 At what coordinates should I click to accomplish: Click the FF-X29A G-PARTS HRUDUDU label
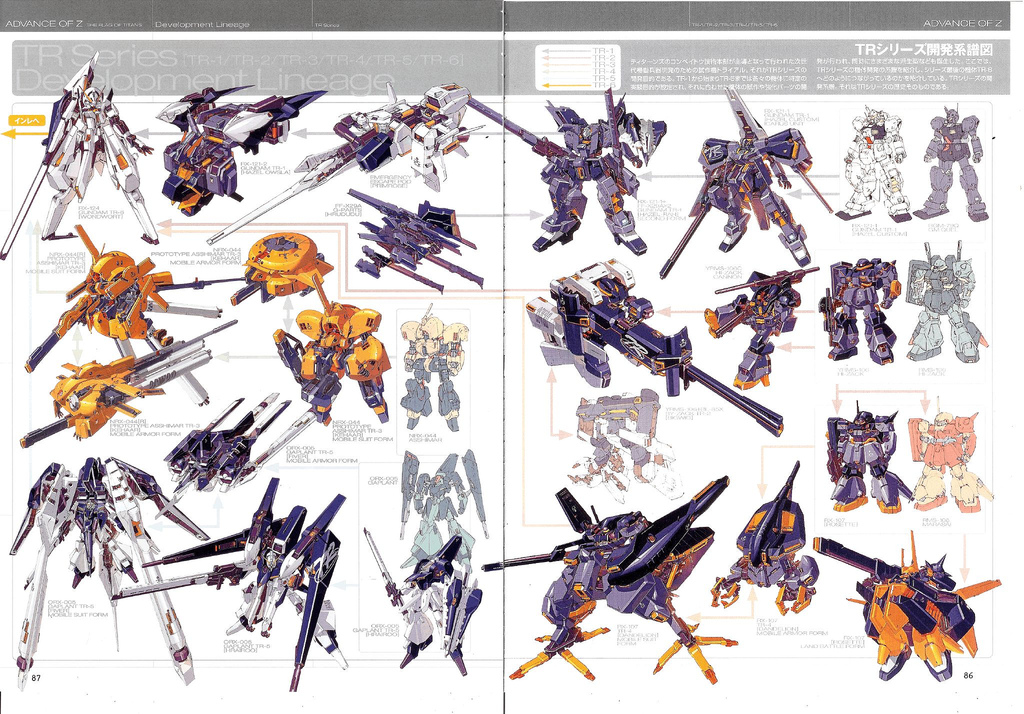[x=343, y=209]
